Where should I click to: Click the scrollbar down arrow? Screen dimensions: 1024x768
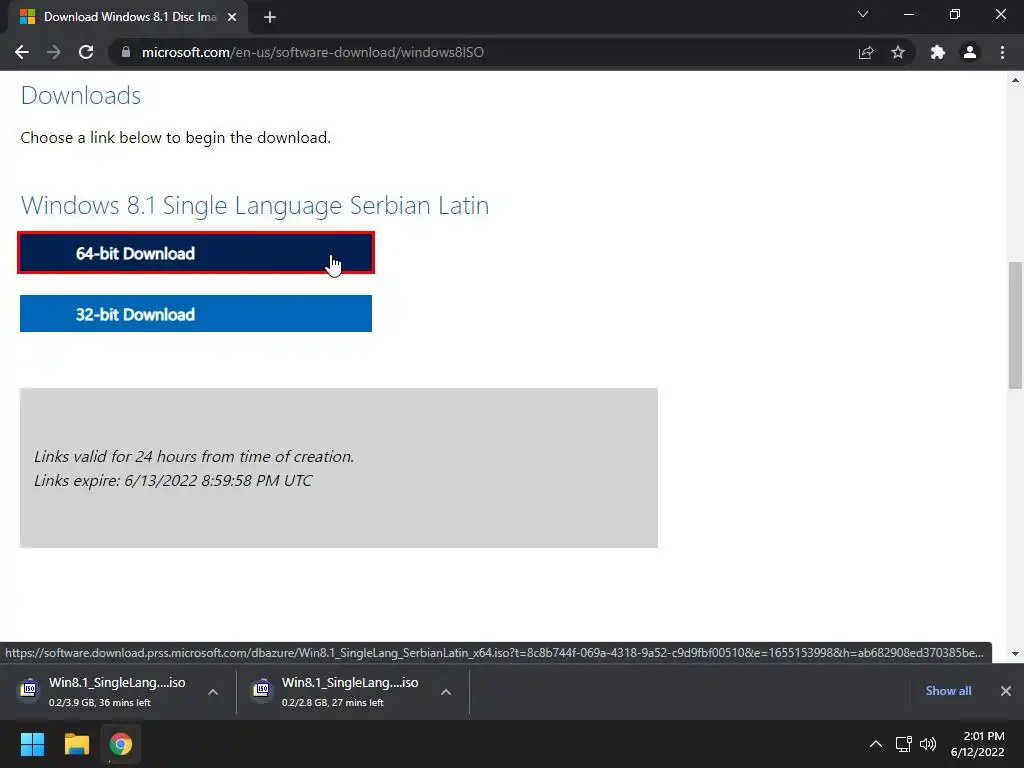coord(1015,654)
